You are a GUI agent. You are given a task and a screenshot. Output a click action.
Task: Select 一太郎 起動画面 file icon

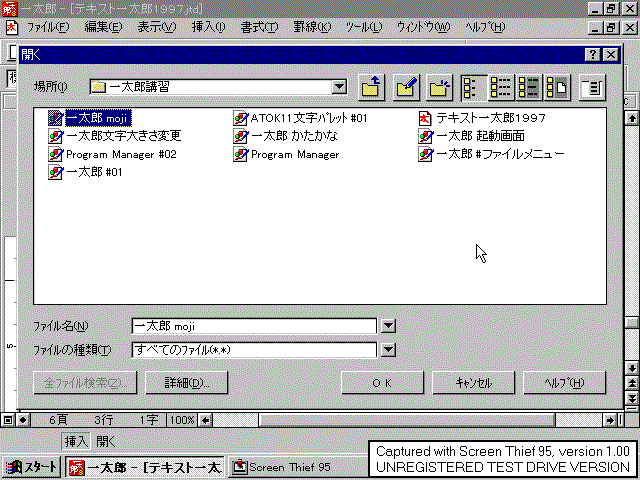[426, 136]
